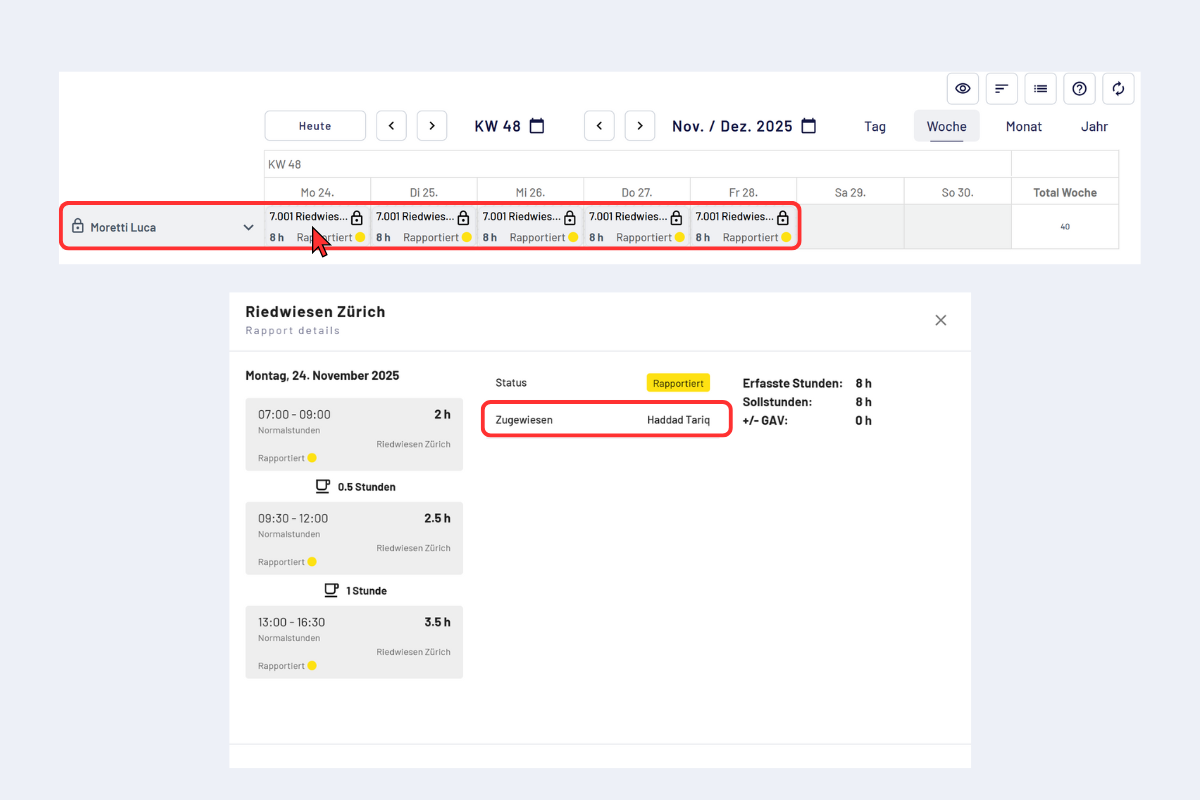This screenshot has height=800, width=1200.
Task: Switch to the Tag view
Action: (875, 127)
